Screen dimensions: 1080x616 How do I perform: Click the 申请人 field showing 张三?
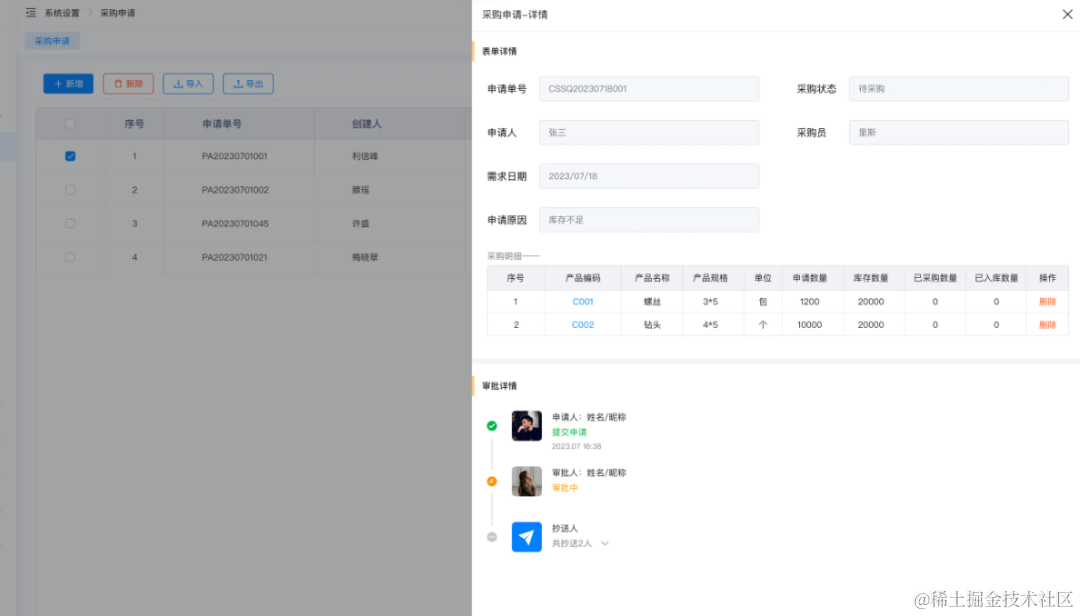click(x=649, y=132)
